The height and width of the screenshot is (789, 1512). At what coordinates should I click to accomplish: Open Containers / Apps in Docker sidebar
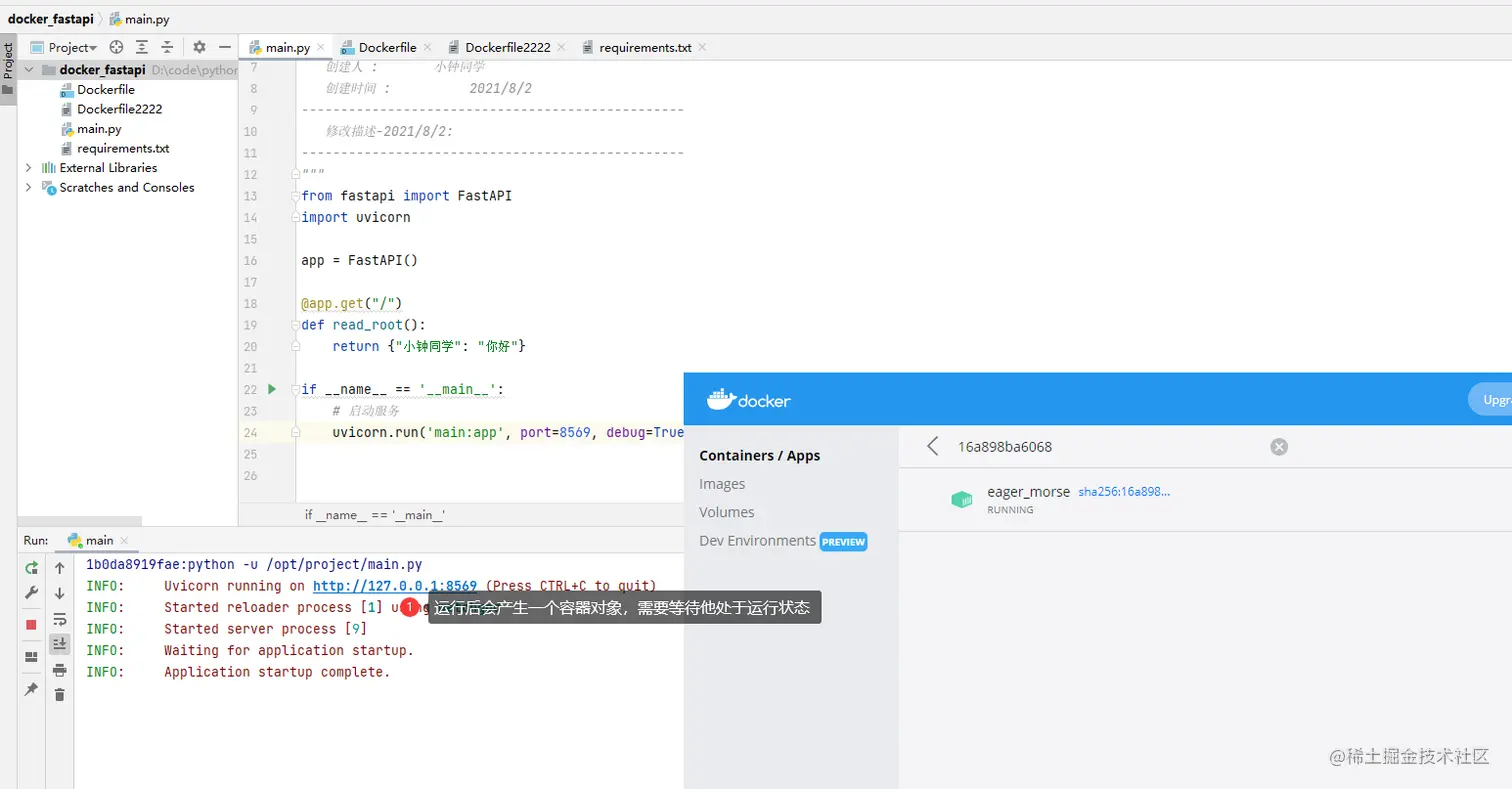760,456
